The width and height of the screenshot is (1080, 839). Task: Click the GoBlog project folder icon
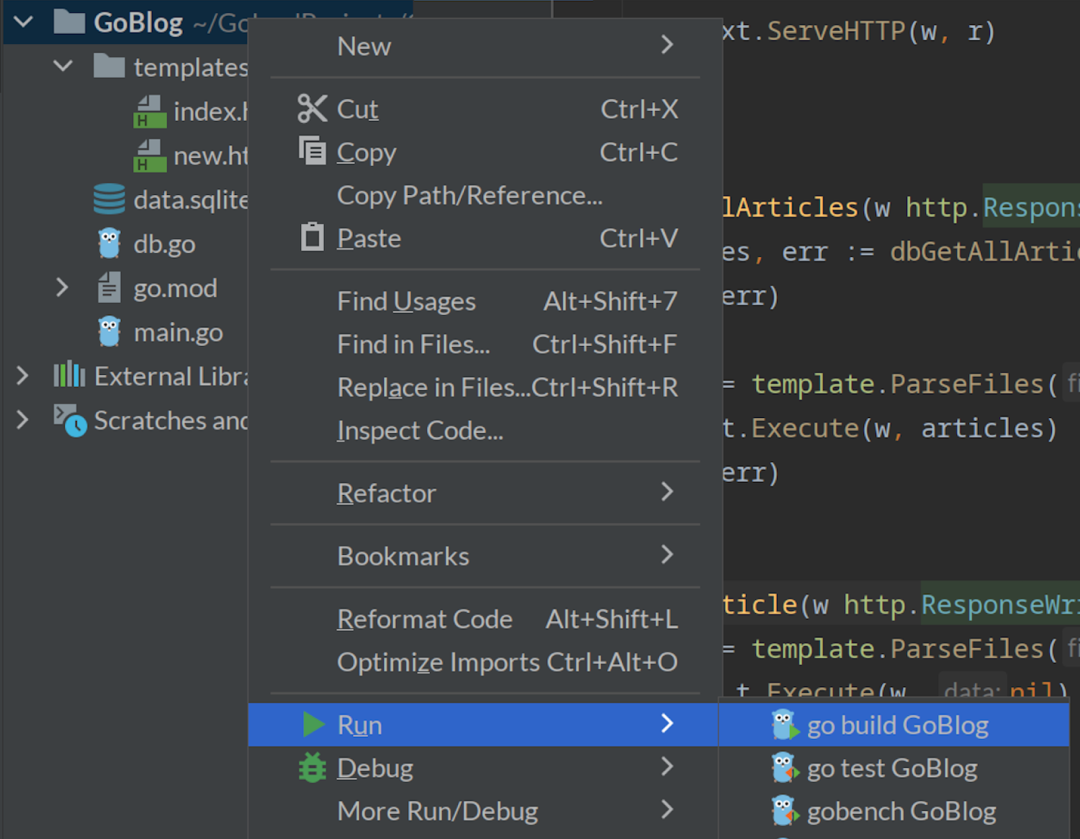(x=69, y=21)
